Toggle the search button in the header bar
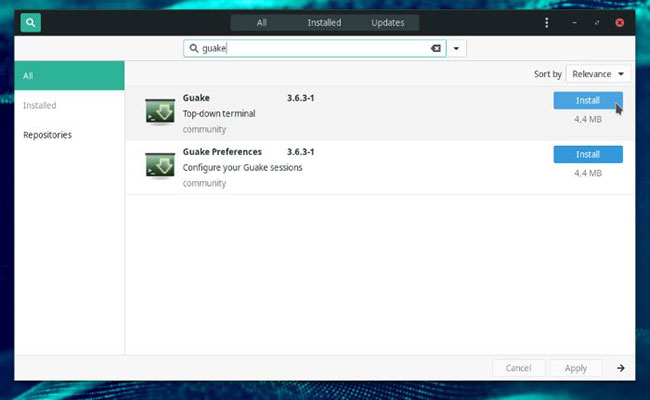Viewport: 650px width, 400px height. tap(31, 22)
